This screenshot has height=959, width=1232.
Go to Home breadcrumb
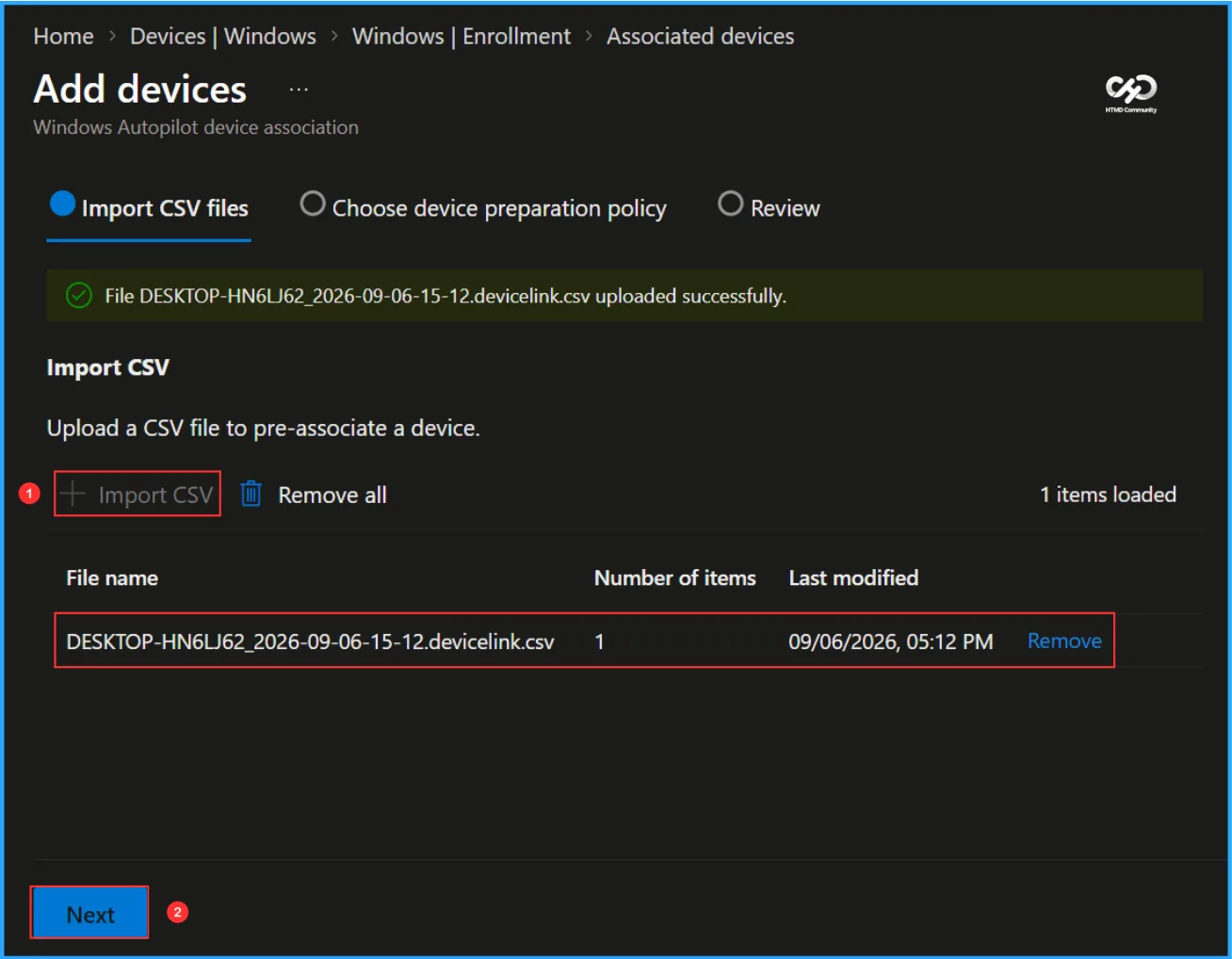63,36
